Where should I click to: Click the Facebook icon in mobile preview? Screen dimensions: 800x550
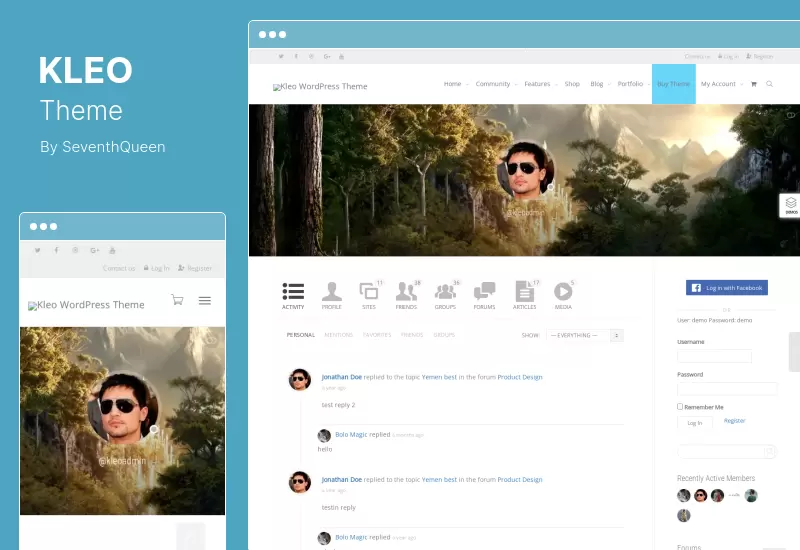coord(56,251)
